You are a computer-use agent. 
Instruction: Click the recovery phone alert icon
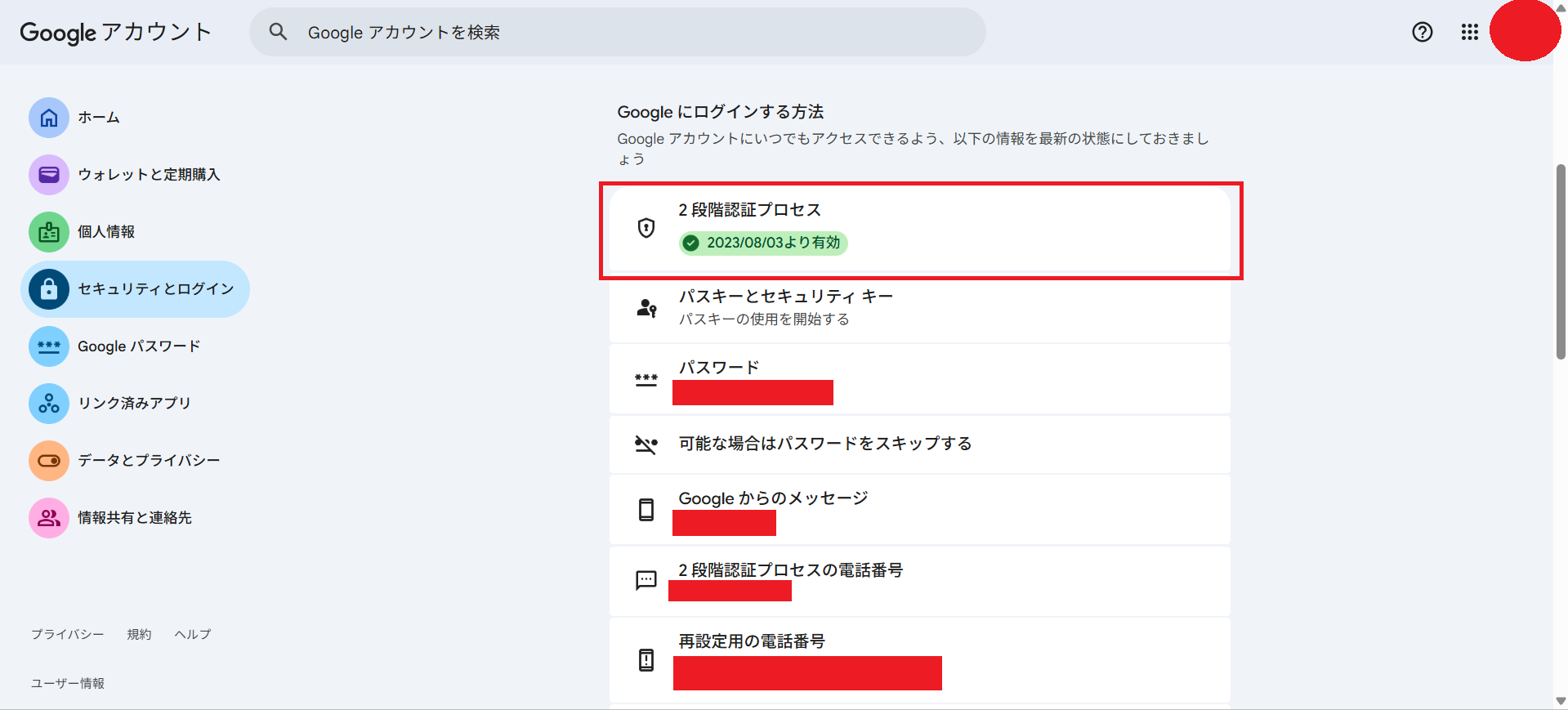646,659
